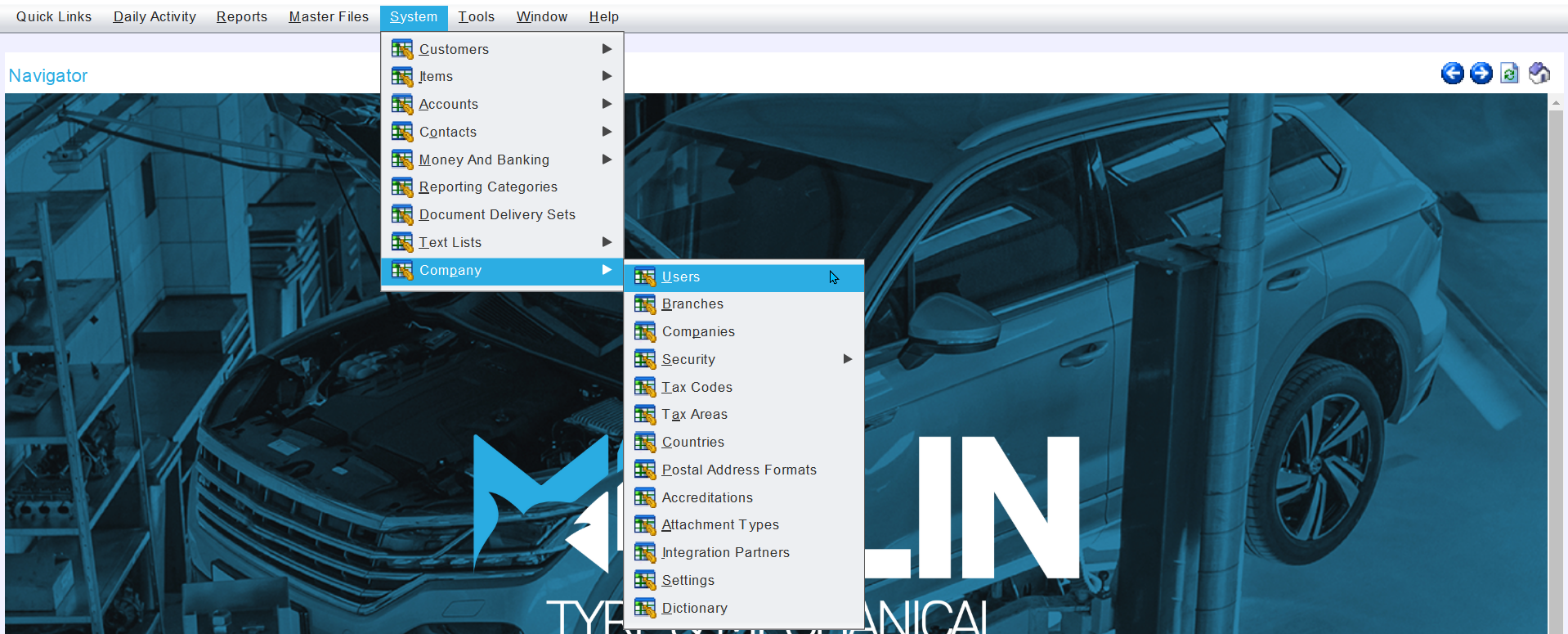Click the icon beside Tax Codes entry

pos(645,387)
